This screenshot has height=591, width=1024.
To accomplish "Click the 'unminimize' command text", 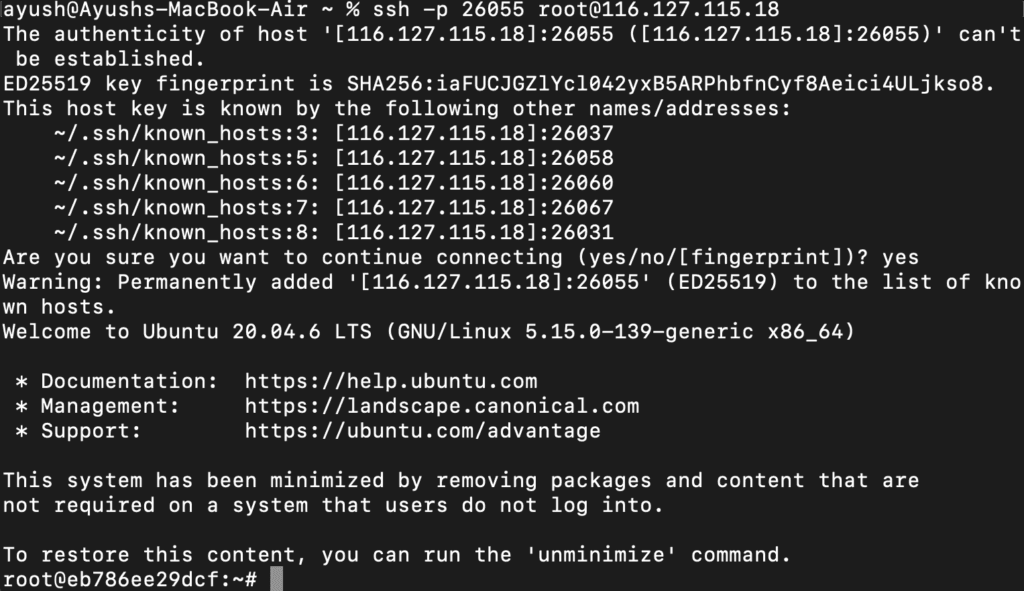I will coord(601,555).
